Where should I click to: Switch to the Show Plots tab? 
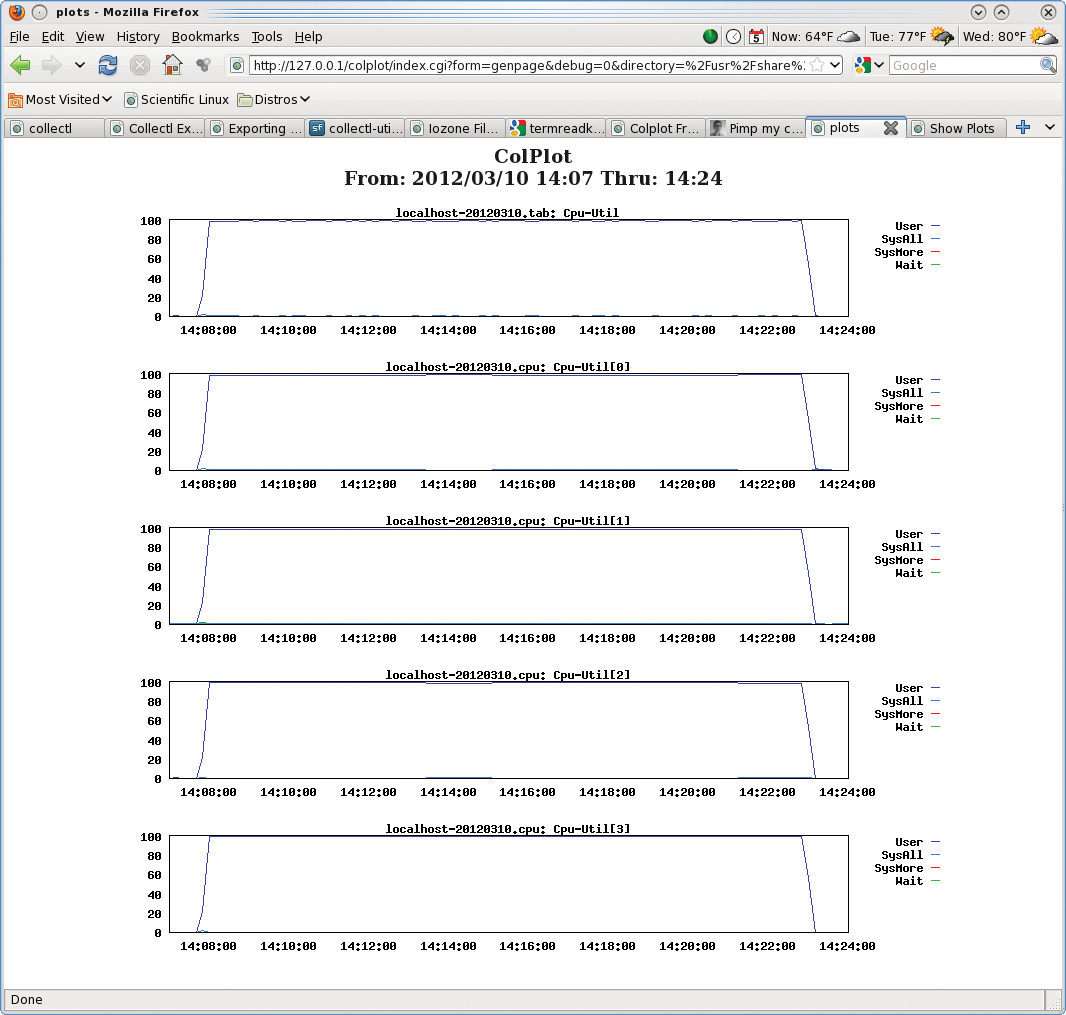957,127
